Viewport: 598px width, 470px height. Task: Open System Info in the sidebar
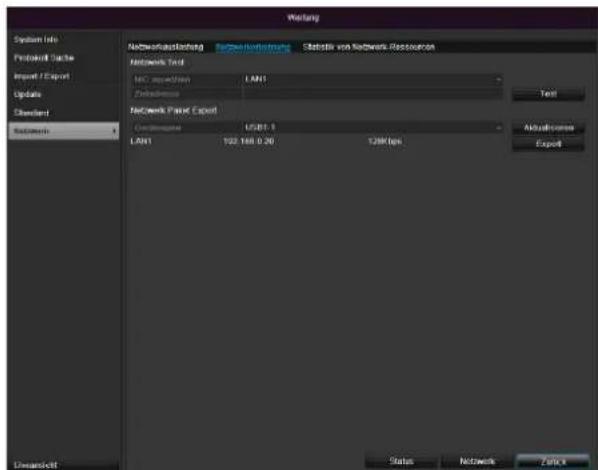[x=36, y=40]
